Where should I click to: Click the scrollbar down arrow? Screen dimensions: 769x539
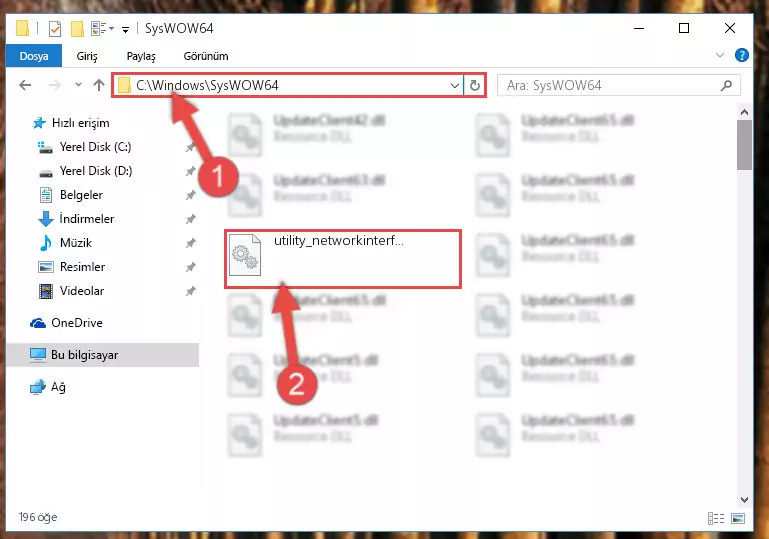click(744, 499)
